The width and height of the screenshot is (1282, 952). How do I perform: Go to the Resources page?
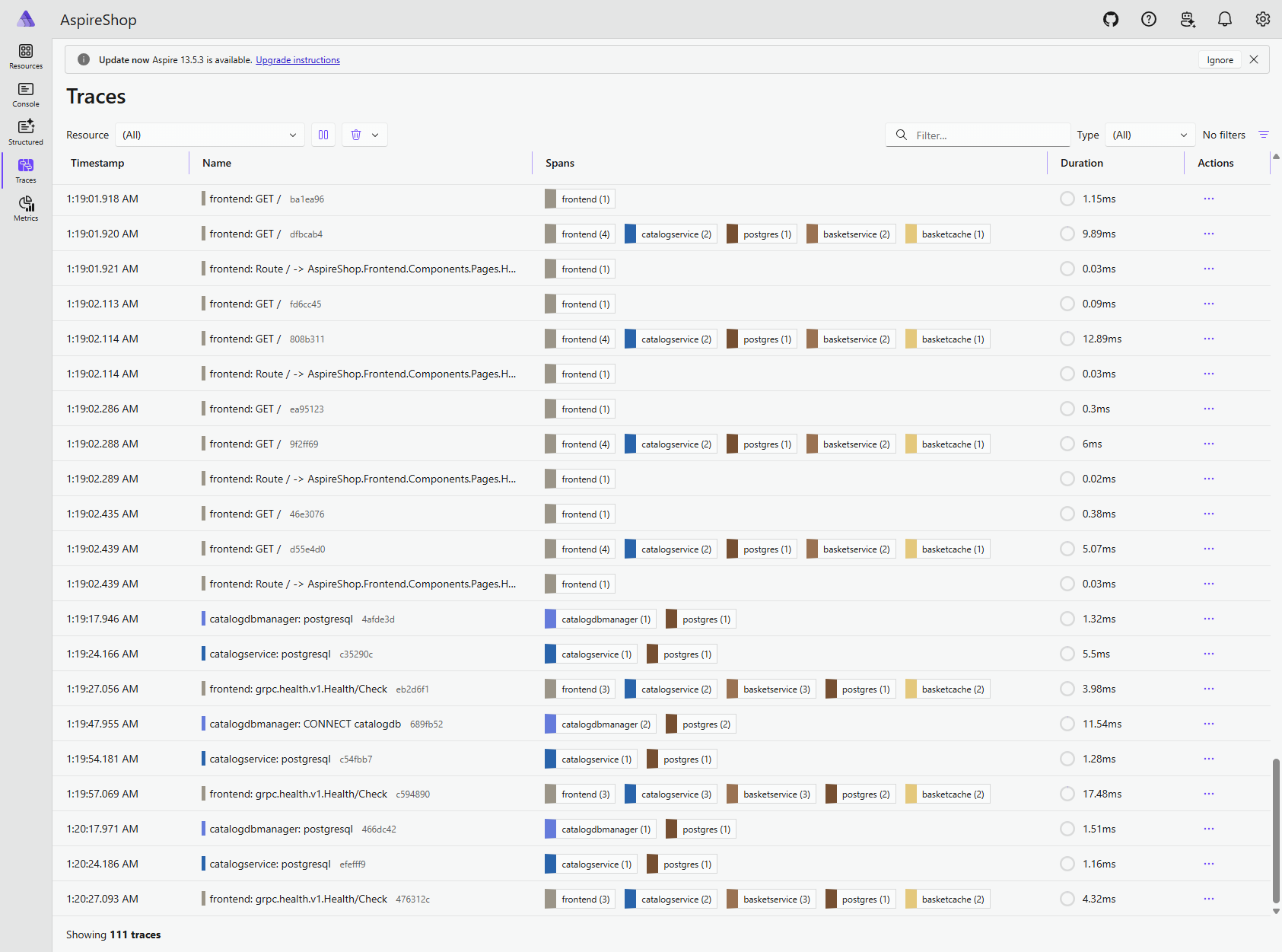26,56
